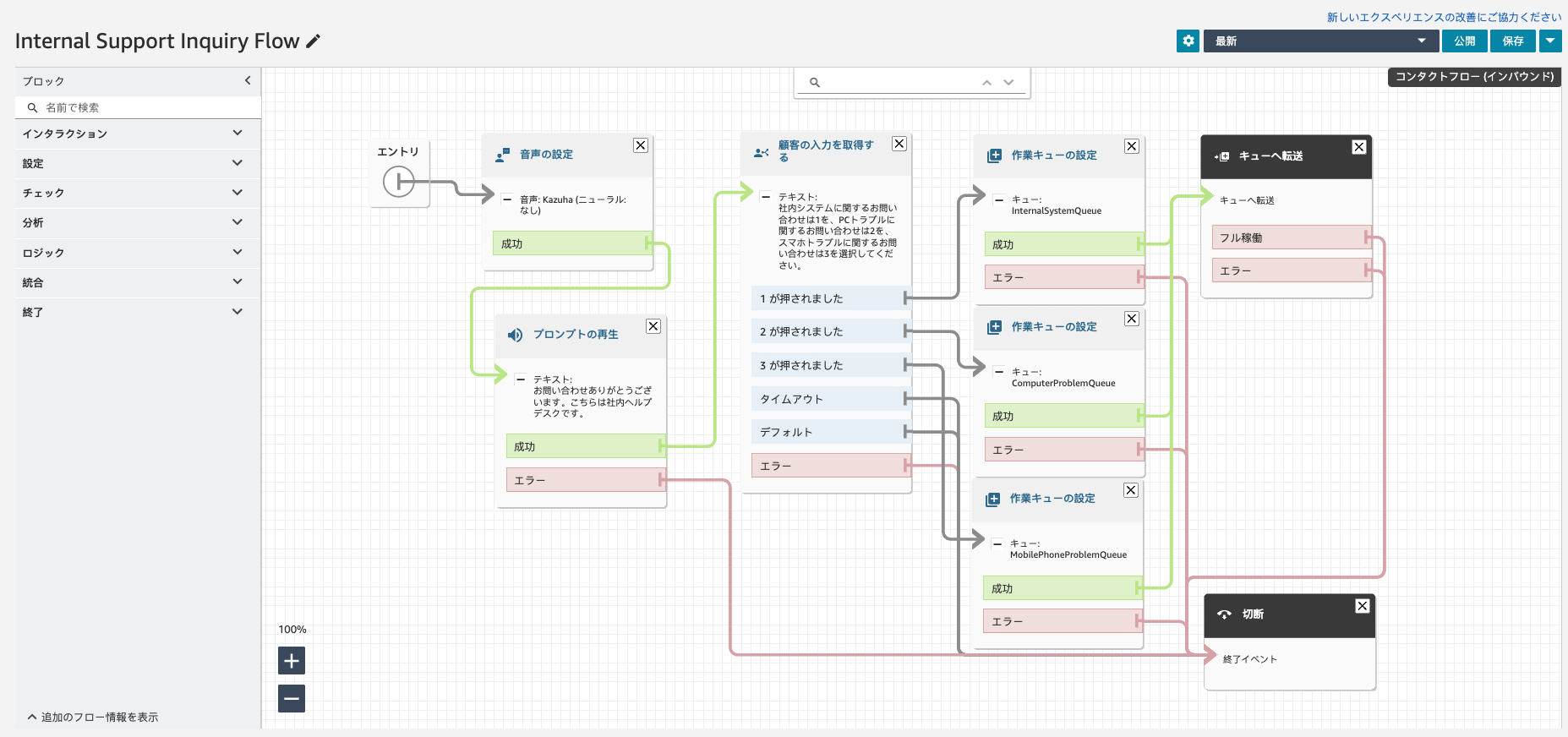Viewport: 1568px width, 737px height.
Task: Collapse プロンプトの再生 text with minus
Action: click(x=521, y=379)
